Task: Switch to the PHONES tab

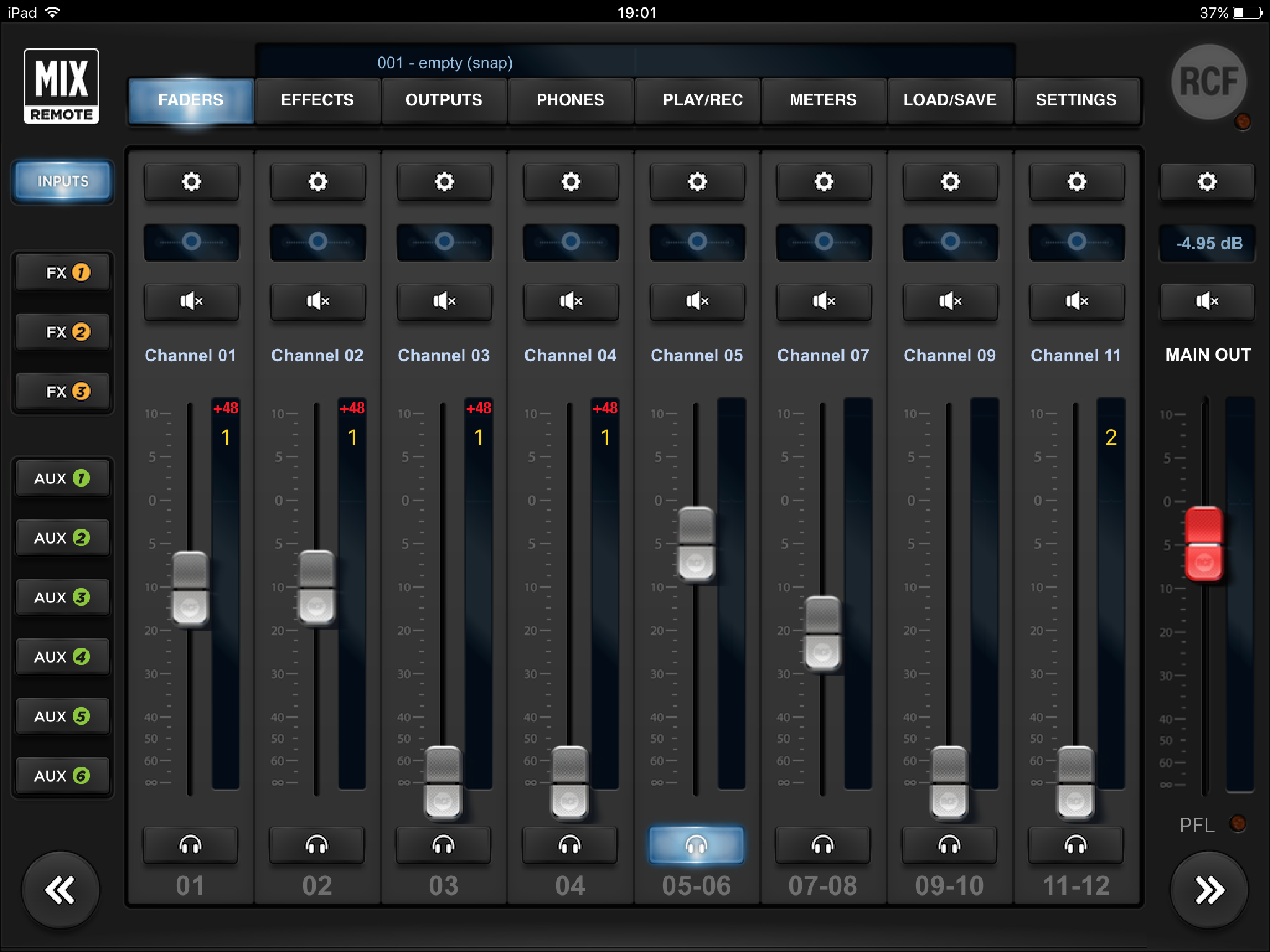Action: click(x=571, y=100)
